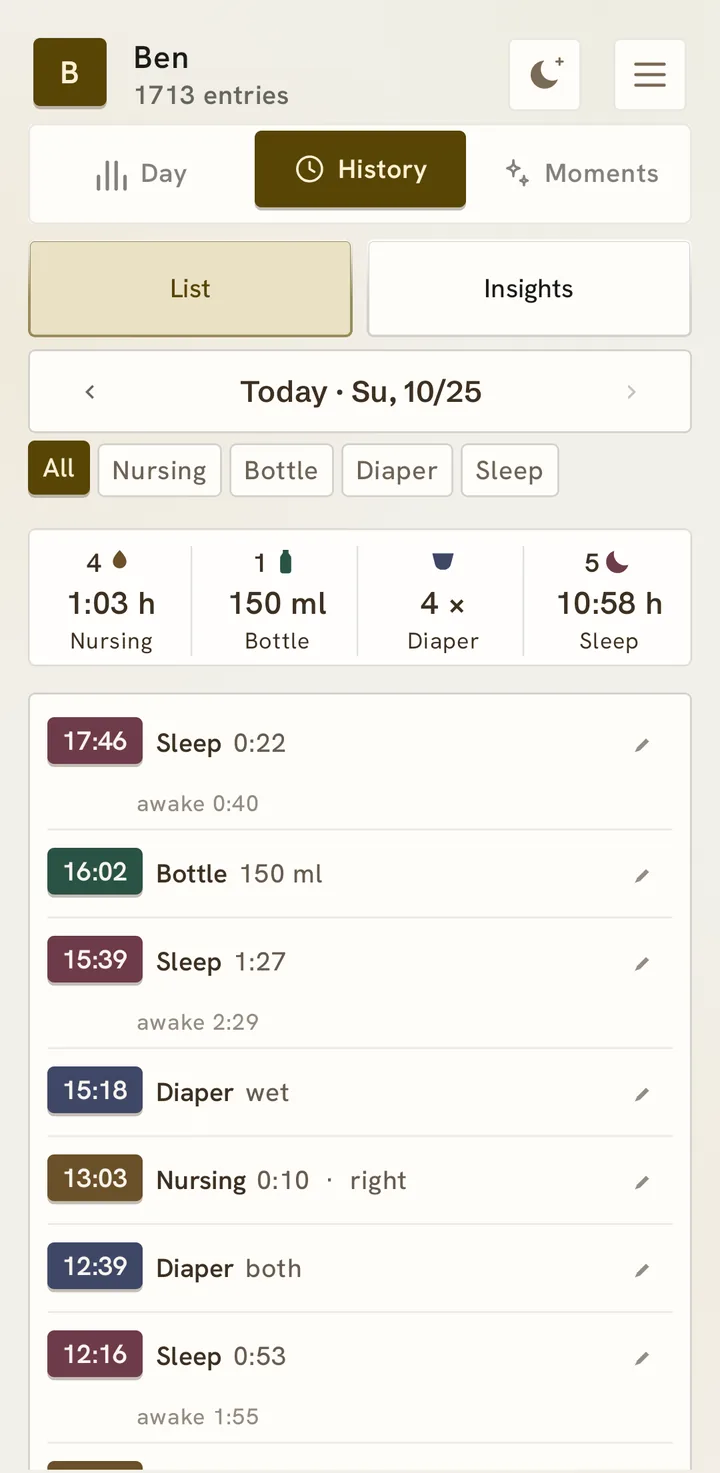Edit the 12:16 Sleep entry pencil
Screen dimensions: 720x1473
[x=642, y=1357]
